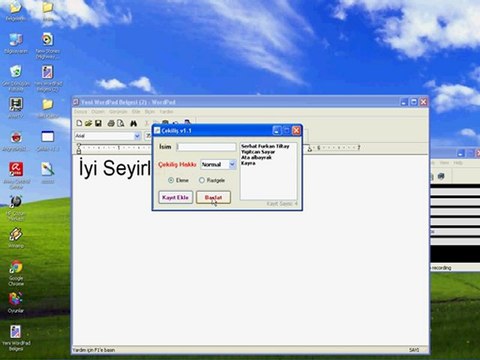Minimize the recording window
This screenshot has height=360, width=480.
point(461,153)
